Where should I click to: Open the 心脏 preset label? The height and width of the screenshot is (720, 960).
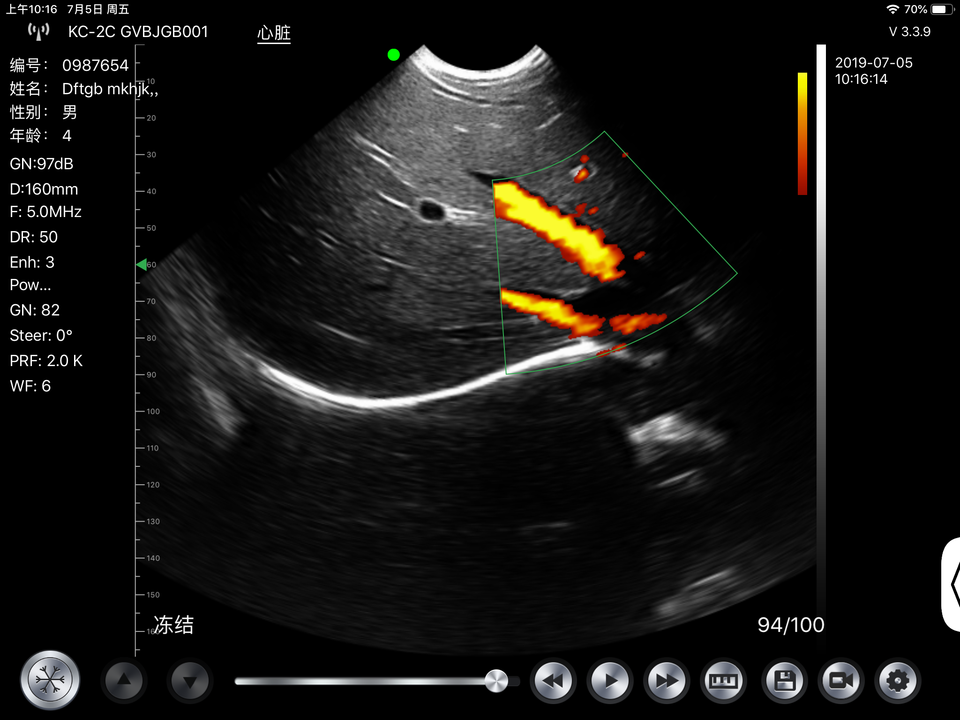click(x=274, y=32)
